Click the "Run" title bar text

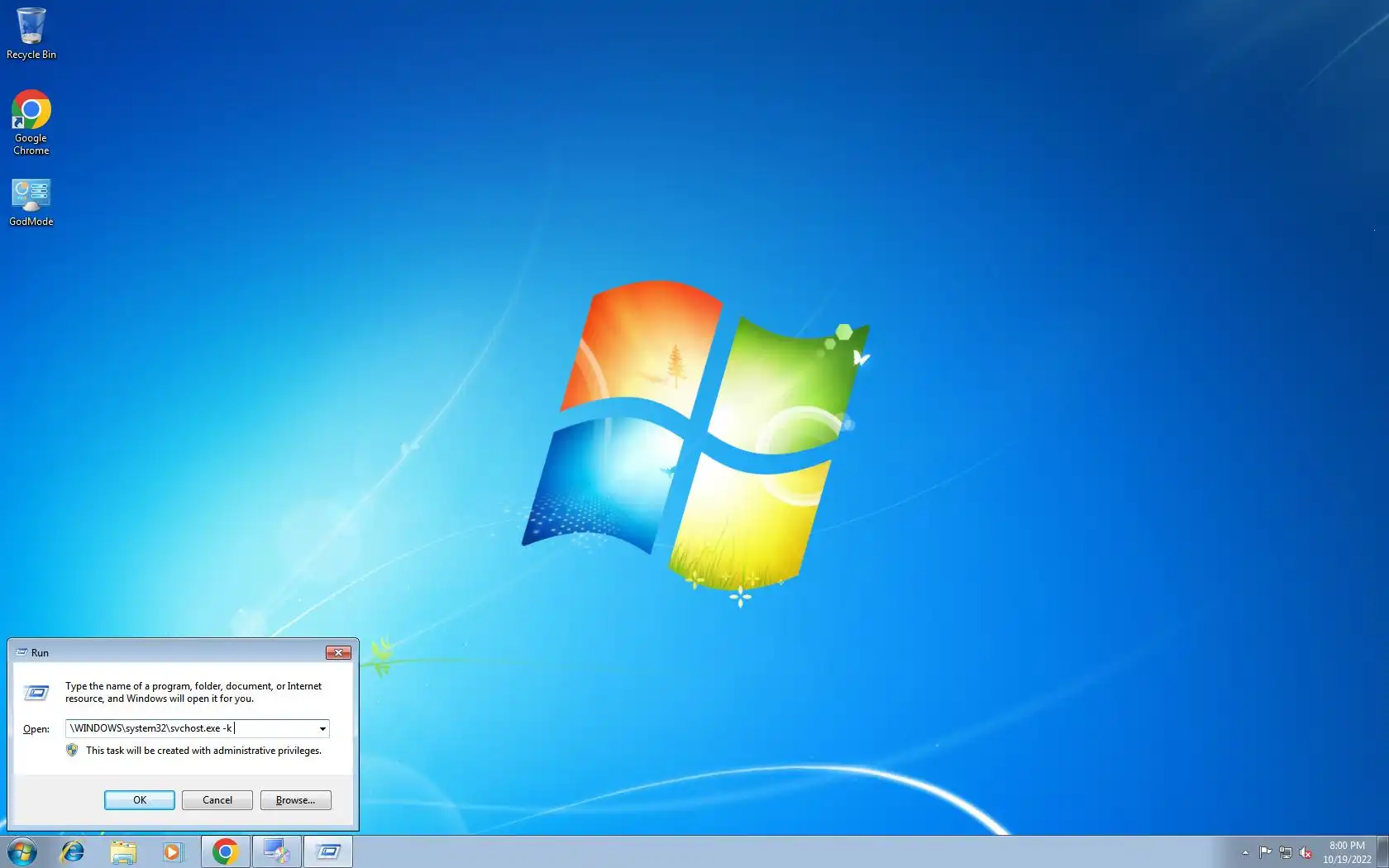pos(40,653)
